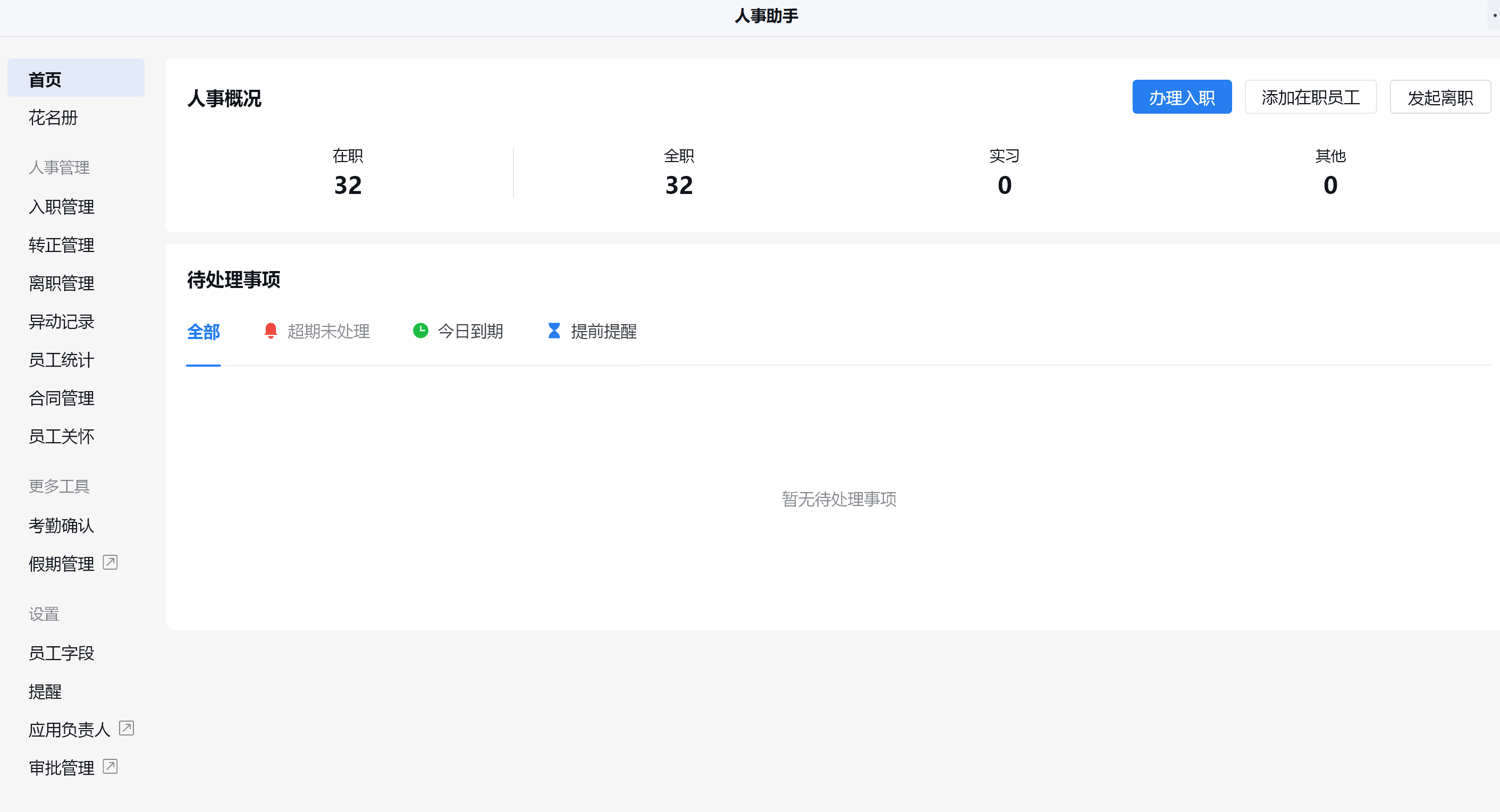Click the 人事管理 section label

(60, 167)
